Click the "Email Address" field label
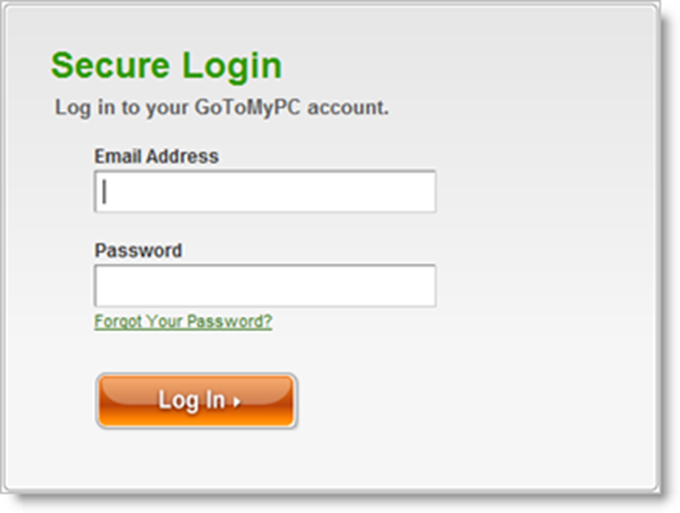This screenshot has width=680, height=513. click(x=156, y=156)
